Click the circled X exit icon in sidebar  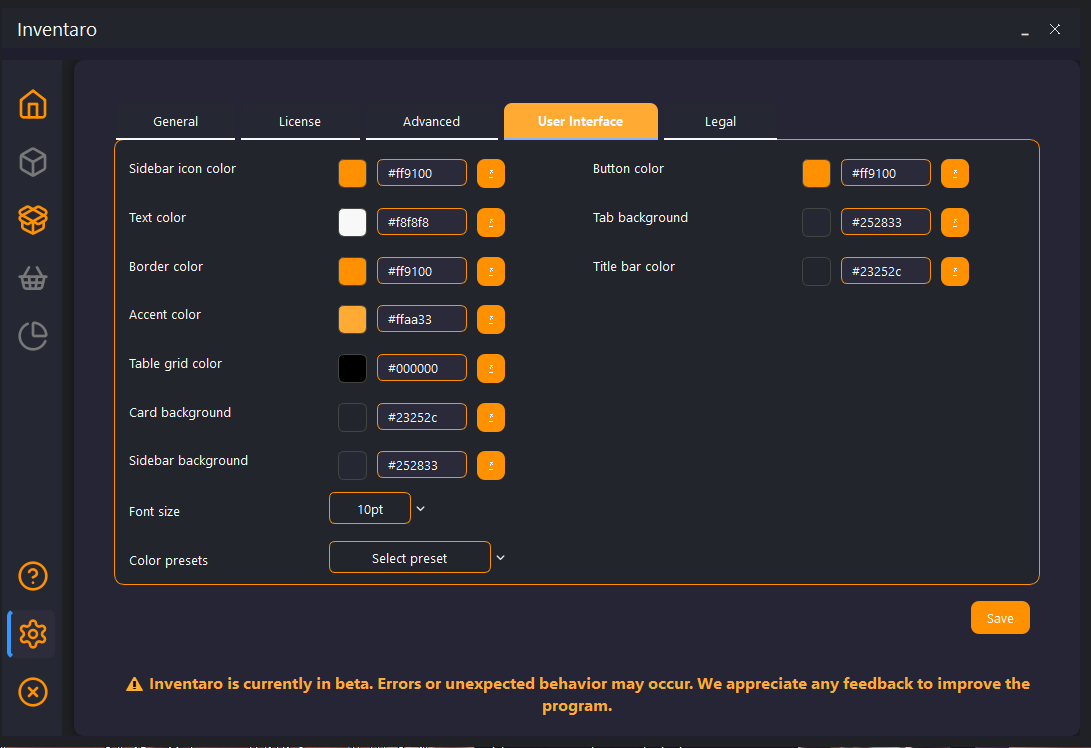(x=33, y=692)
